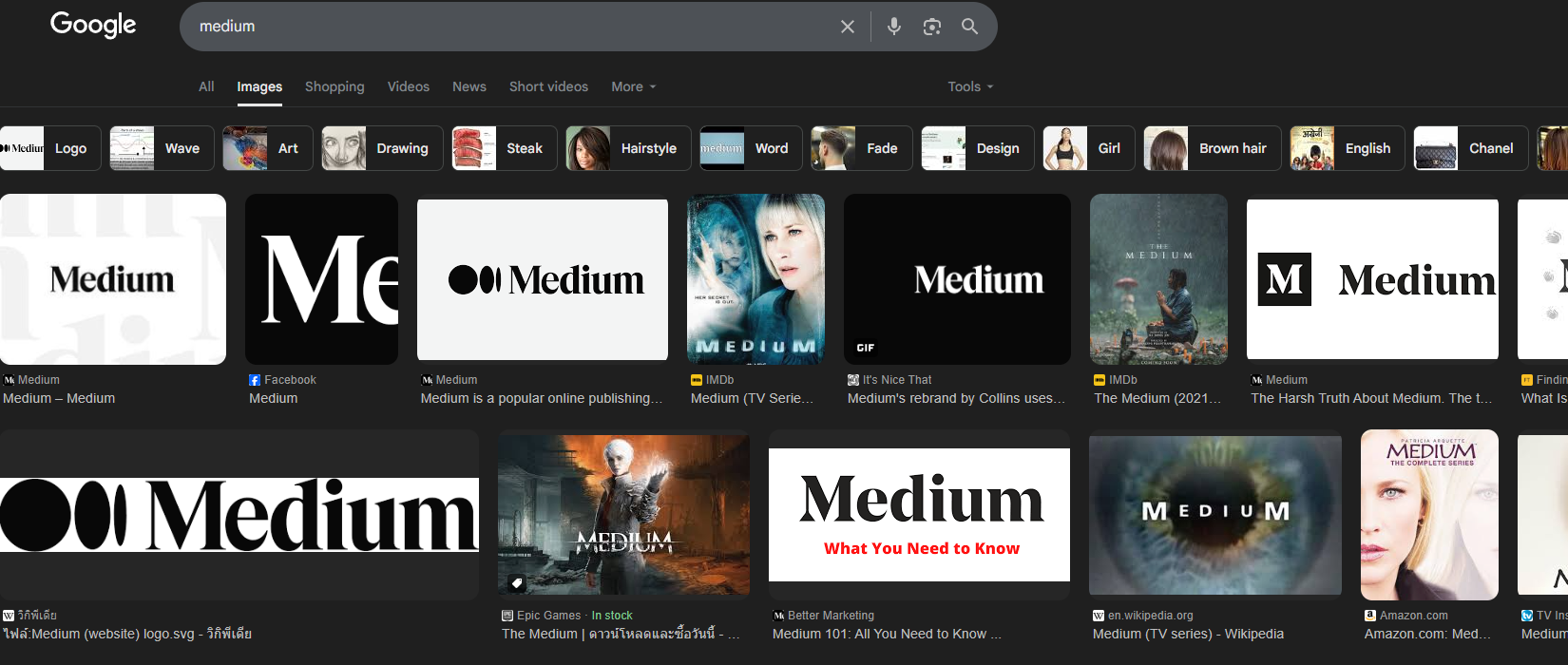
Task: Open 'Medium 101: All You Need to Know' link
Action: coord(887,635)
